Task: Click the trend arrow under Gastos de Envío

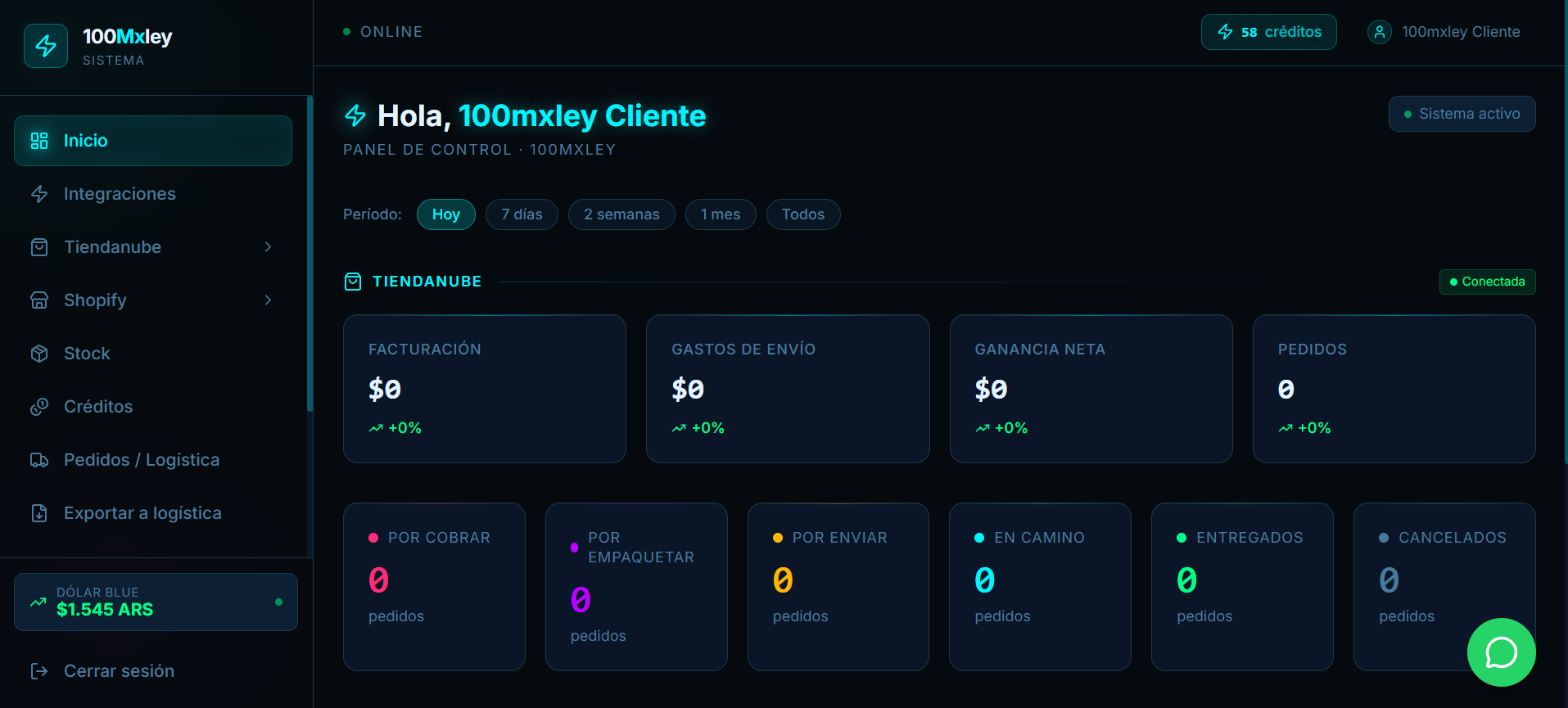Action: 679,428
